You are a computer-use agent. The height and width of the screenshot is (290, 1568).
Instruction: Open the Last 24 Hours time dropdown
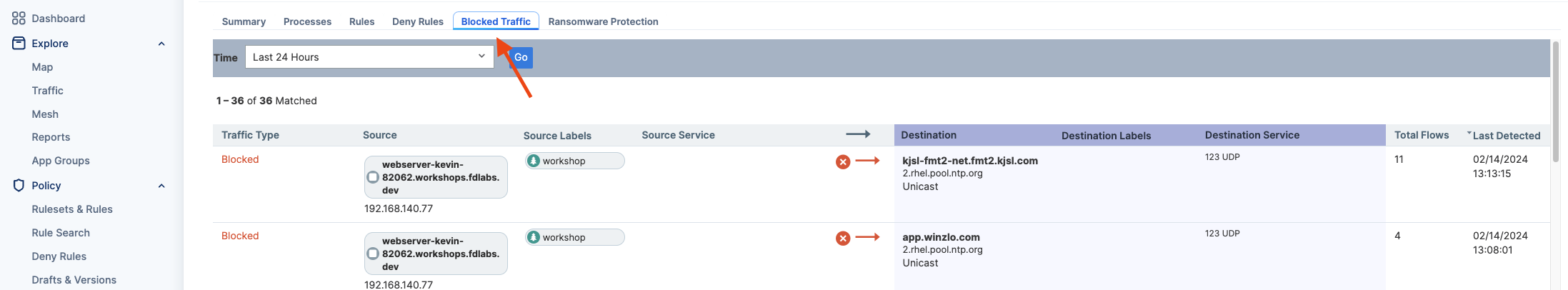click(x=369, y=57)
